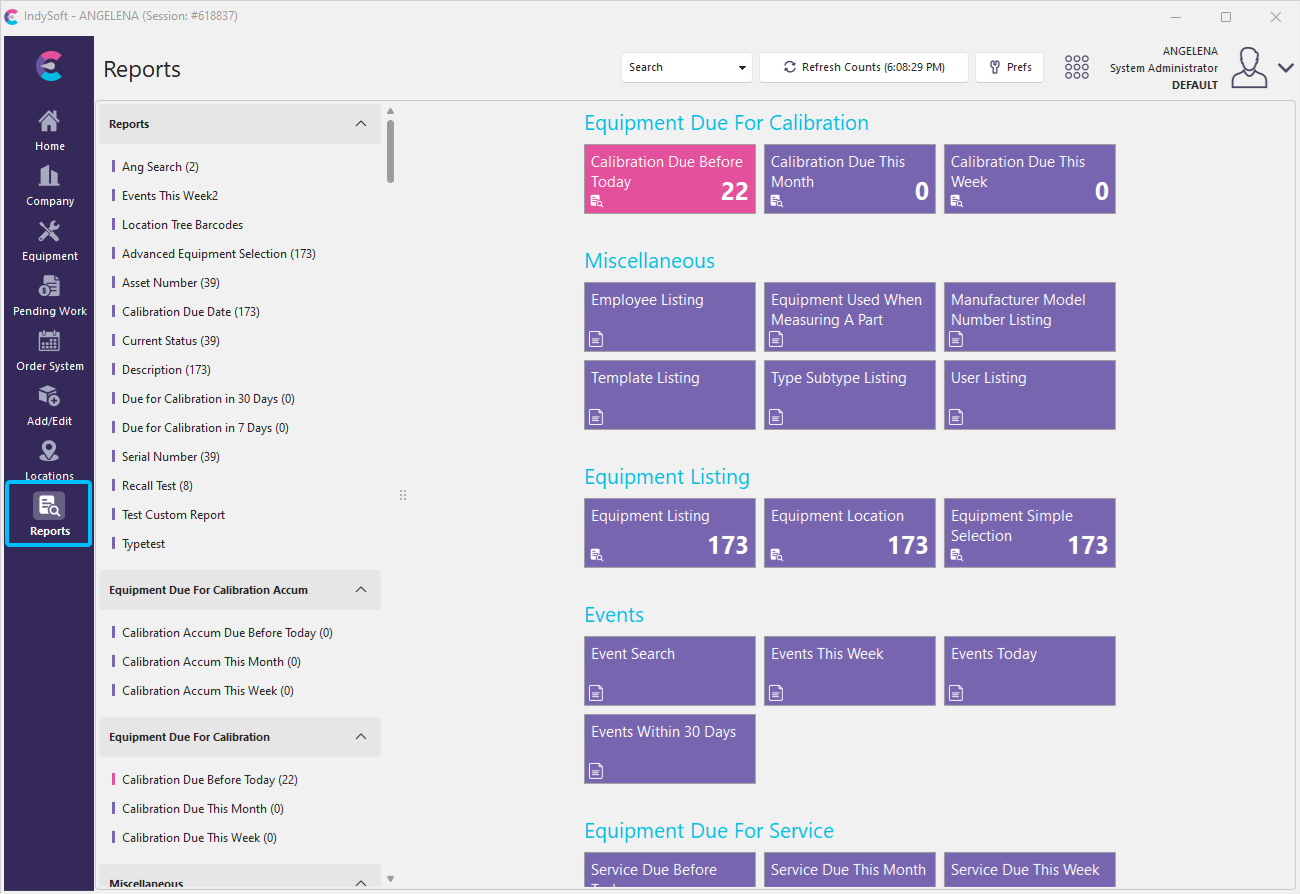Open the Locations pin icon
Viewport: 1300px width, 894px height.
coord(49,459)
